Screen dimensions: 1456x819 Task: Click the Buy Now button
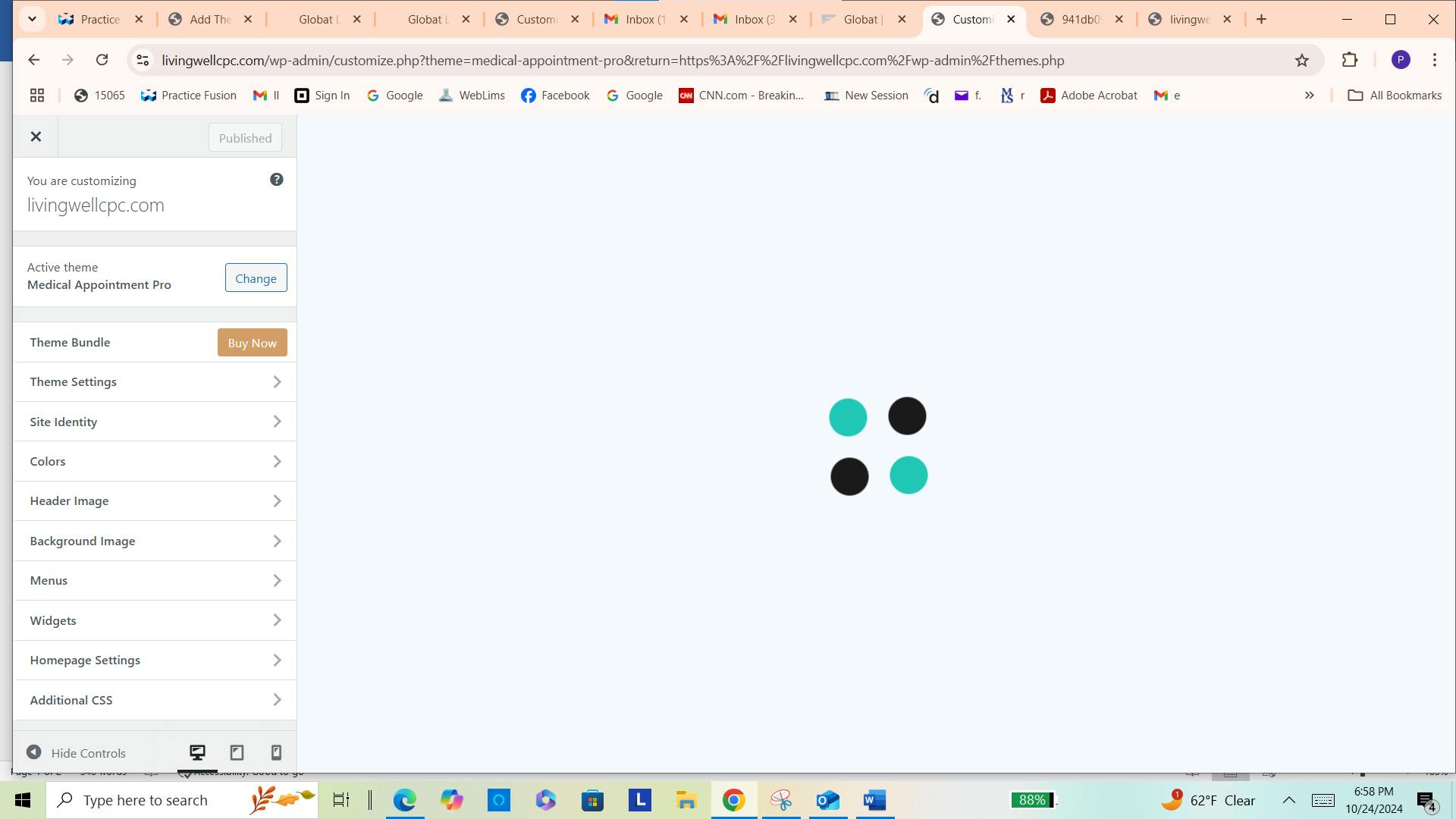252,343
